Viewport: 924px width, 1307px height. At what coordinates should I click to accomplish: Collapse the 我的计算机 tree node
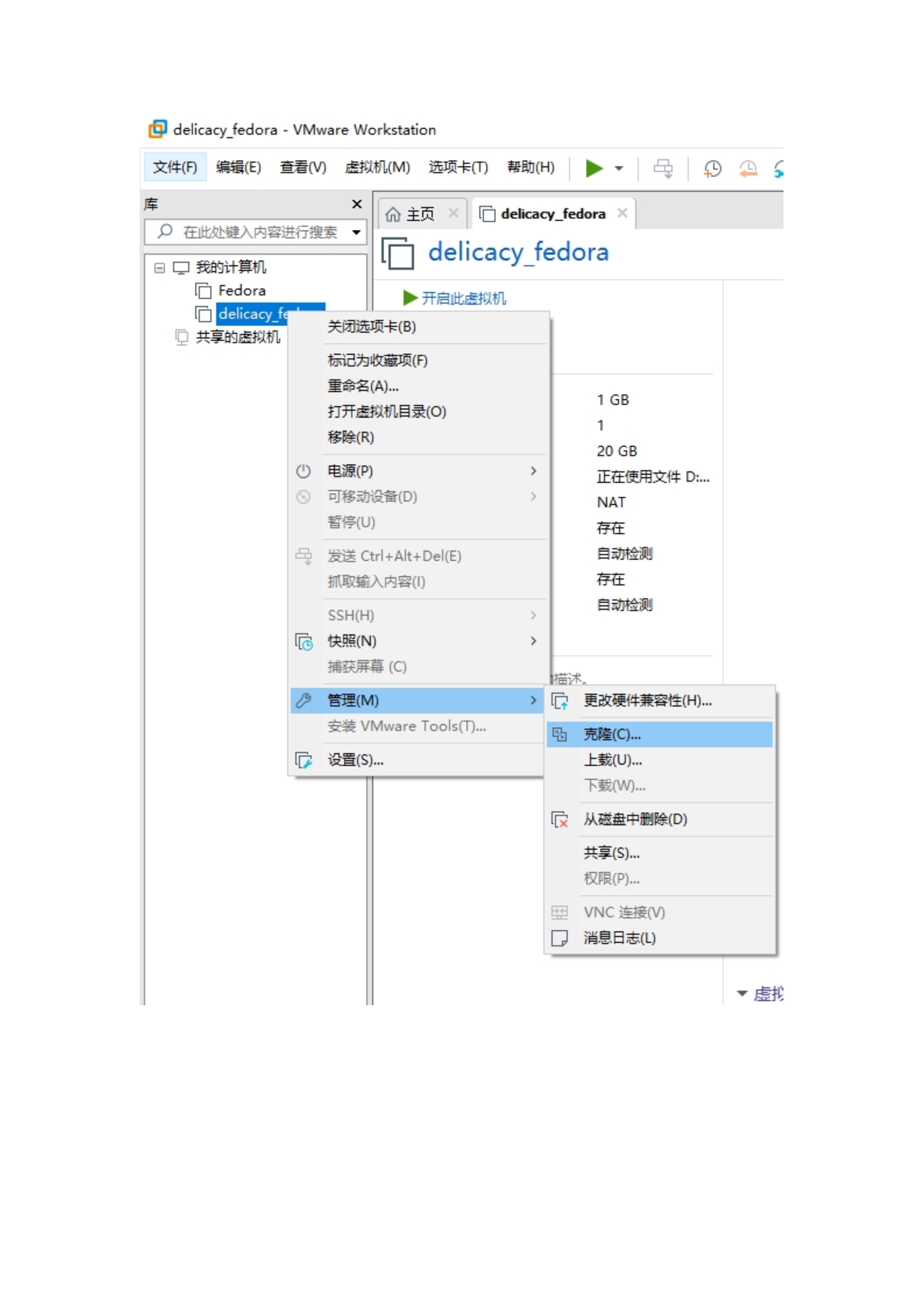[160, 268]
